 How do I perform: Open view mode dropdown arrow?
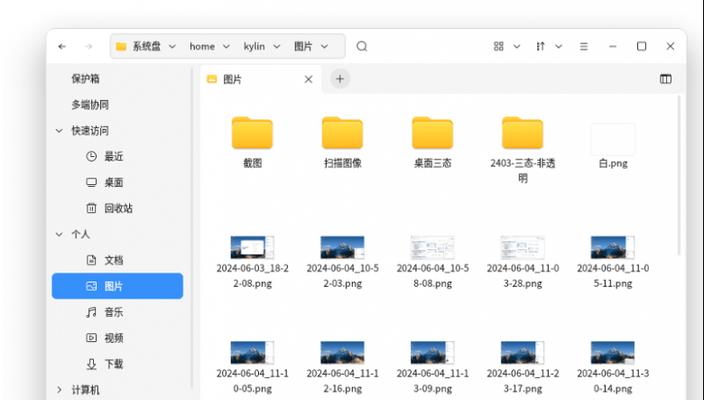517,46
